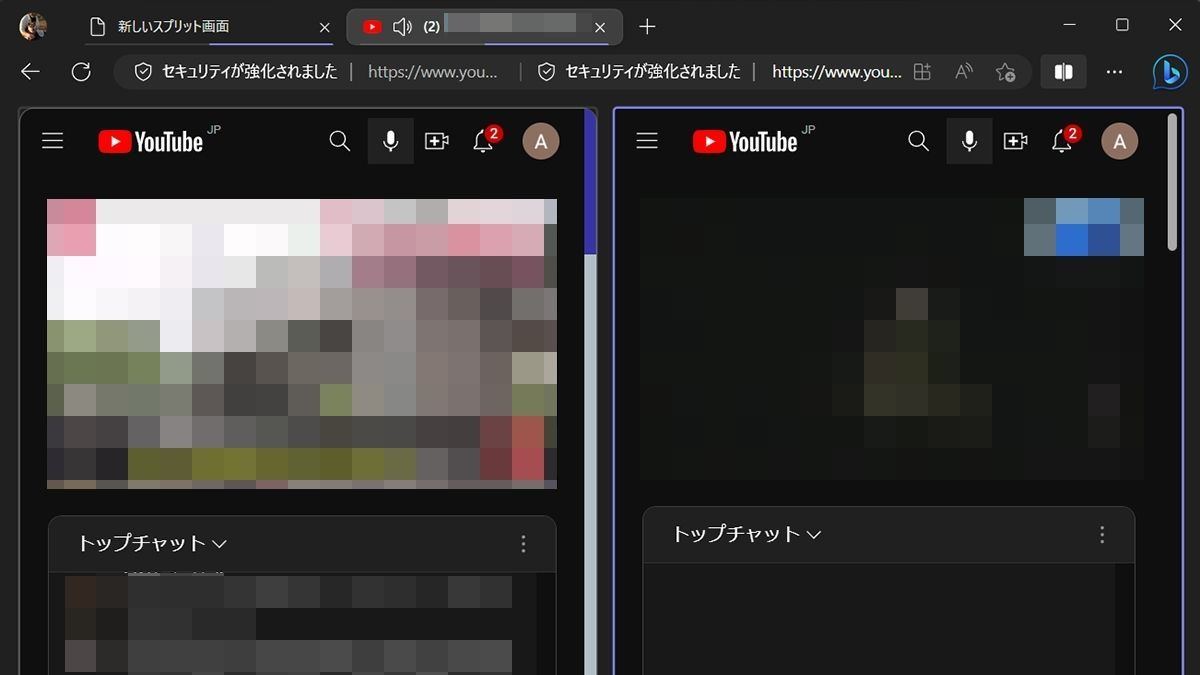Image resolution: width=1200 pixels, height=675 pixels.
Task: Click the right pane vertical scrollbar
Action: (x=1172, y=182)
